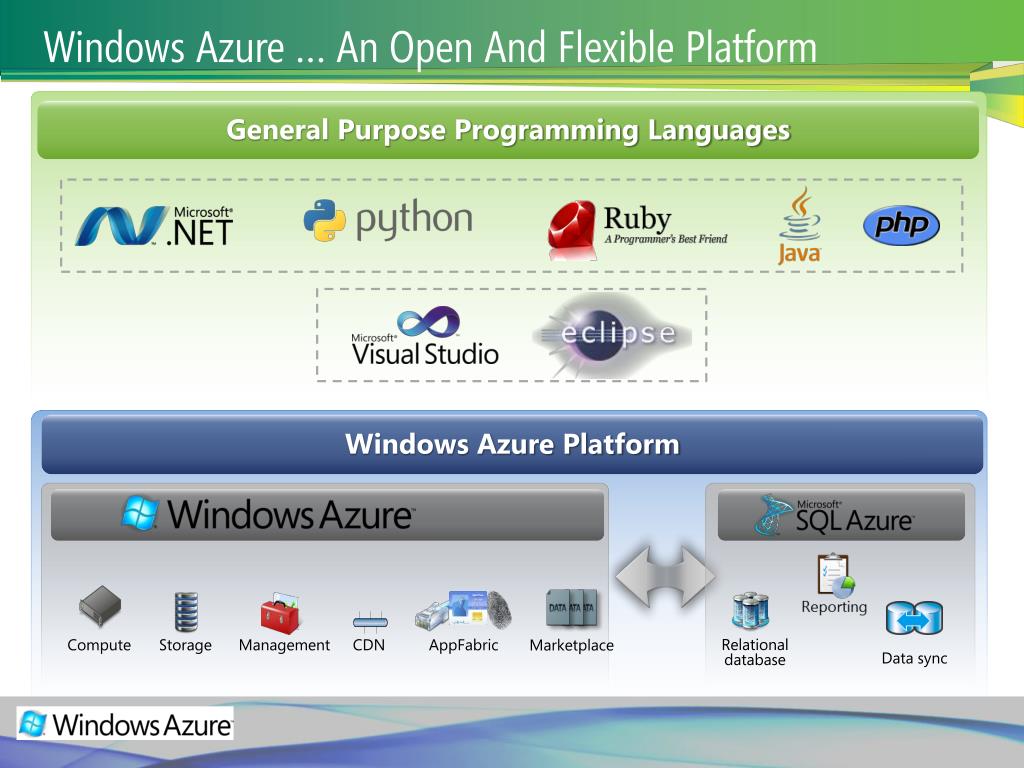Click the 'Visual Studio' wordmark text
Viewport: 1024px width, 768px height.
point(425,354)
